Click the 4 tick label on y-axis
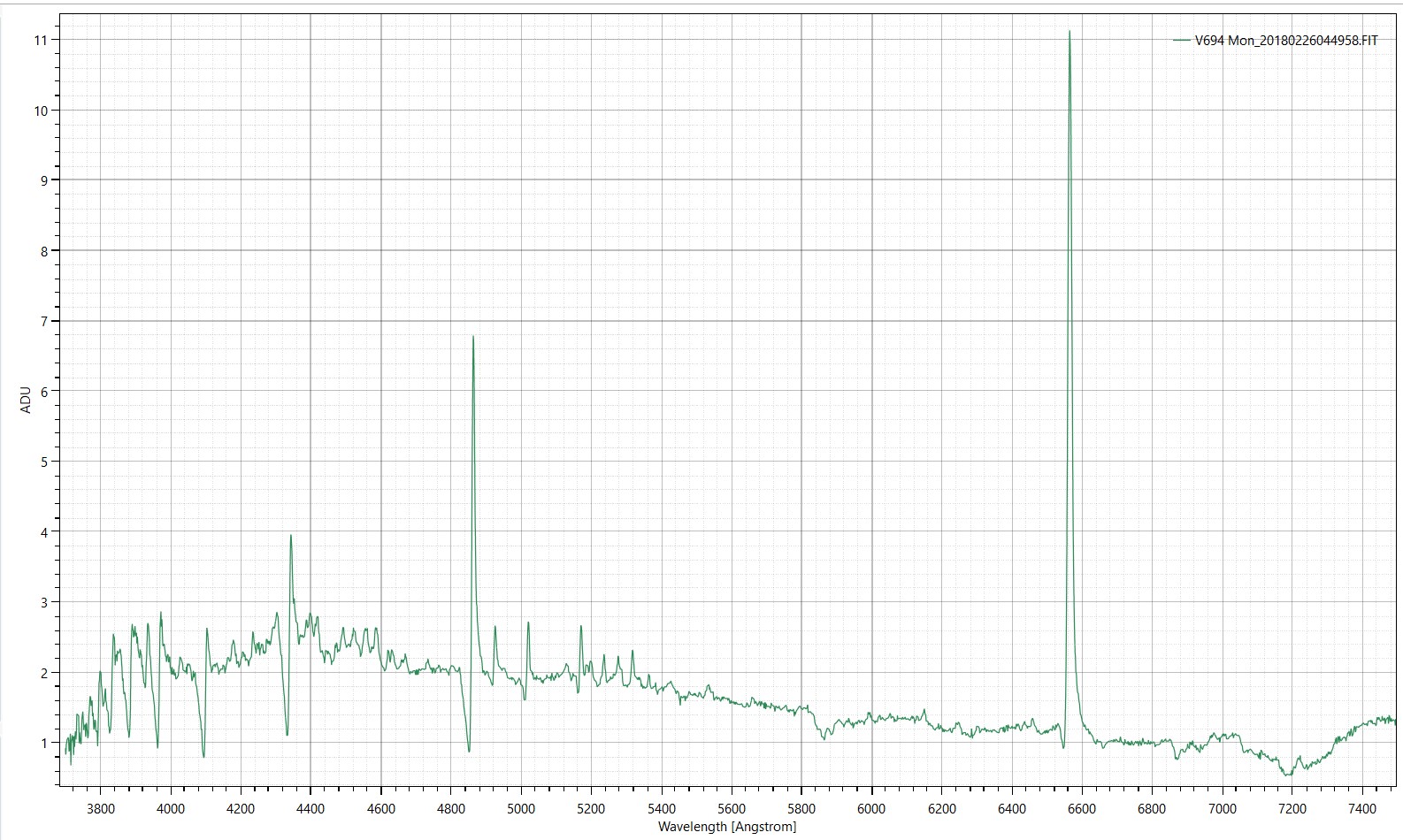 point(43,532)
